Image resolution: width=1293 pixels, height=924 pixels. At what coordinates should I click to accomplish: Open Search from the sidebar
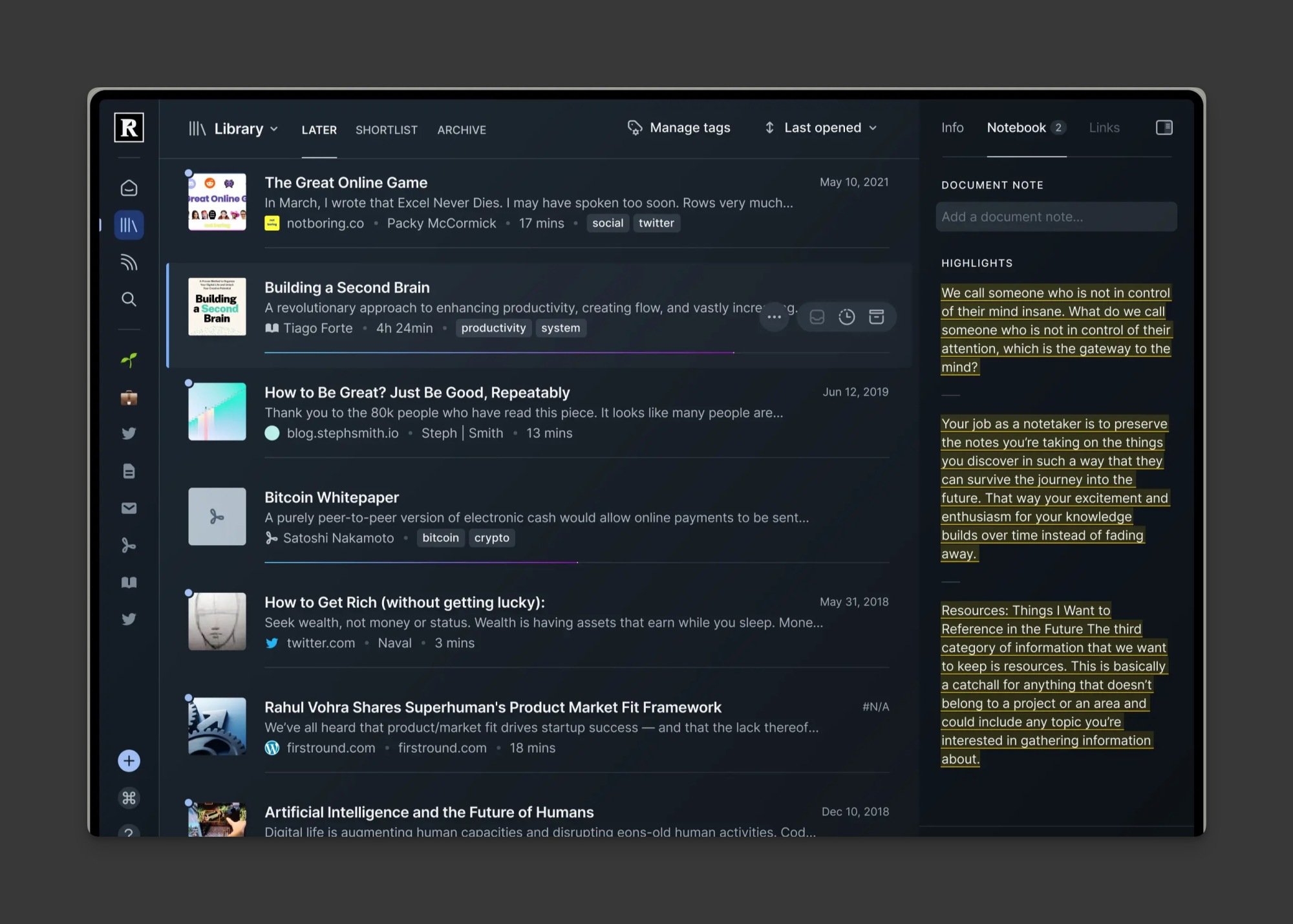129,299
